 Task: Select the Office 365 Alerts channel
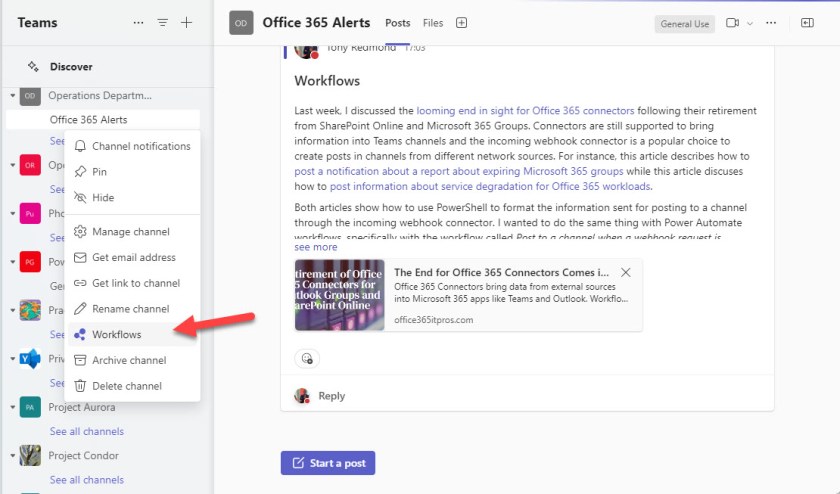point(103,119)
